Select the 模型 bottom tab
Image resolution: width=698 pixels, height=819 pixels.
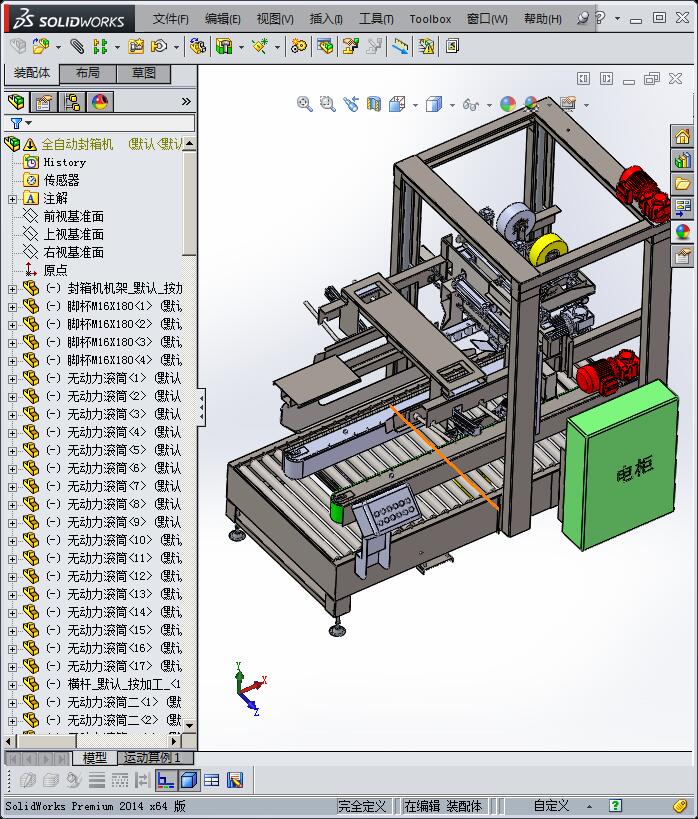coord(95,758)
